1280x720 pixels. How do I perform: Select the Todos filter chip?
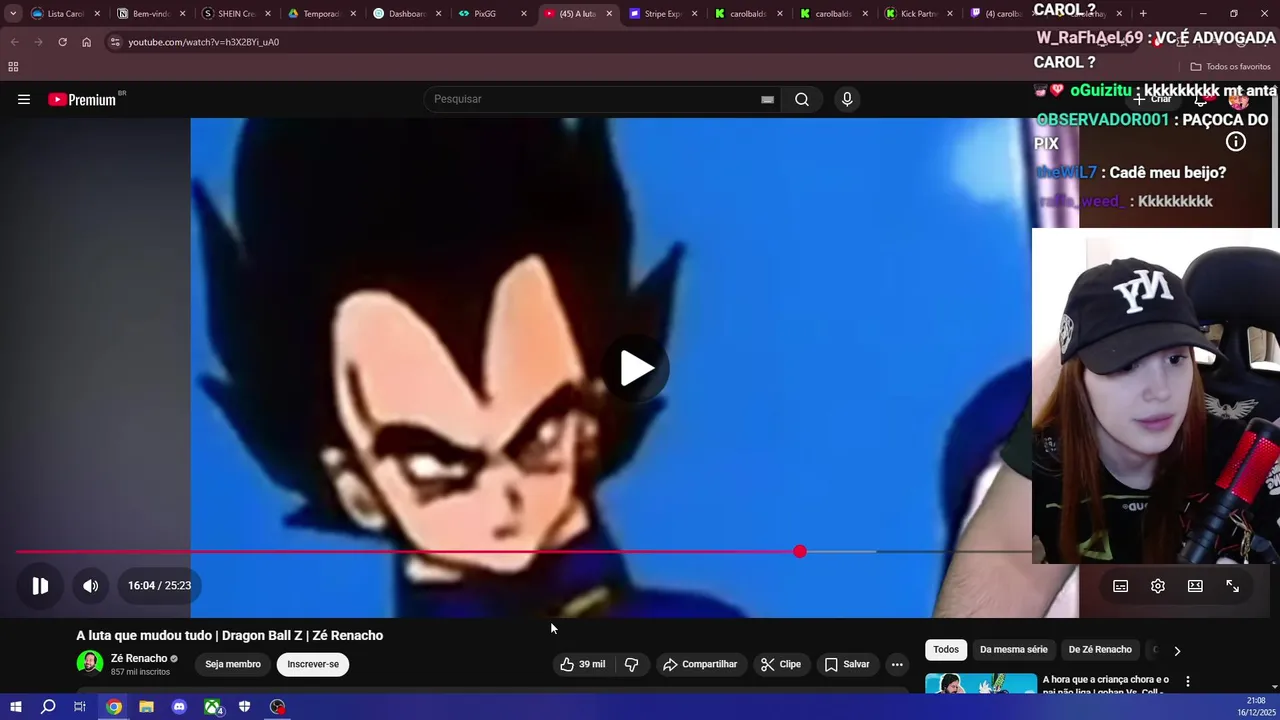[x=946, y=650]
